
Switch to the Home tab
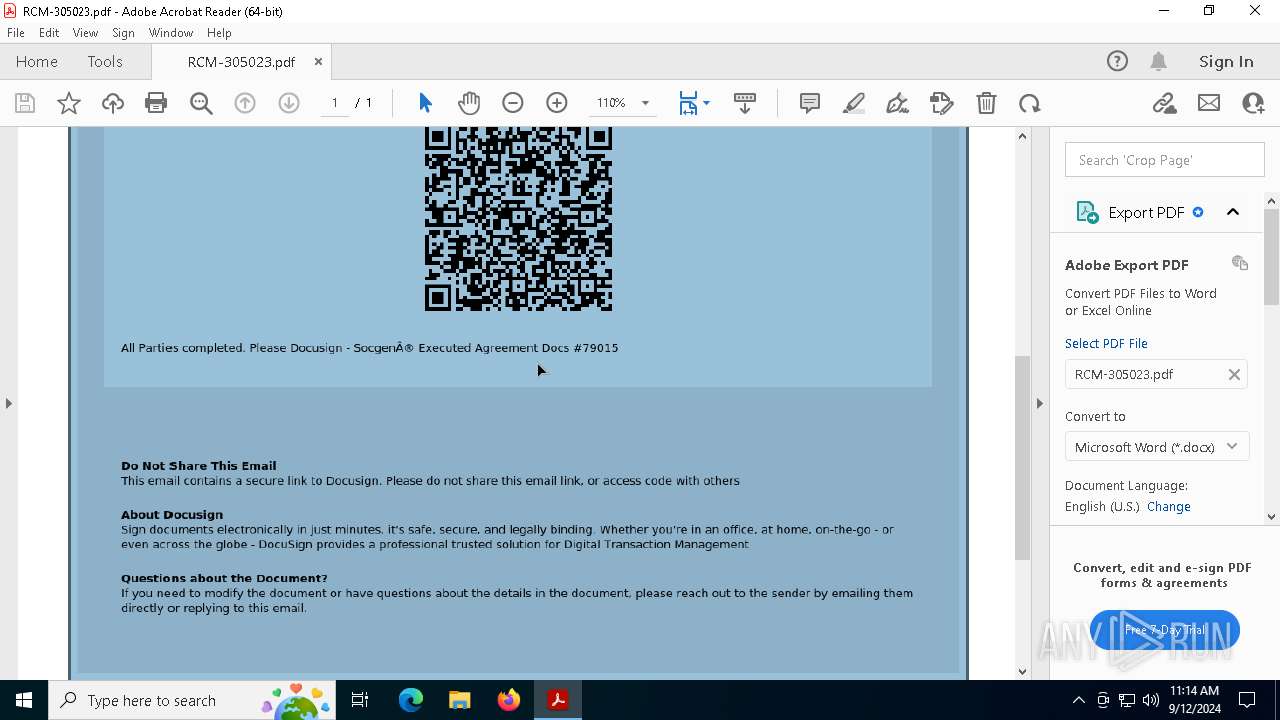point(37,61)
